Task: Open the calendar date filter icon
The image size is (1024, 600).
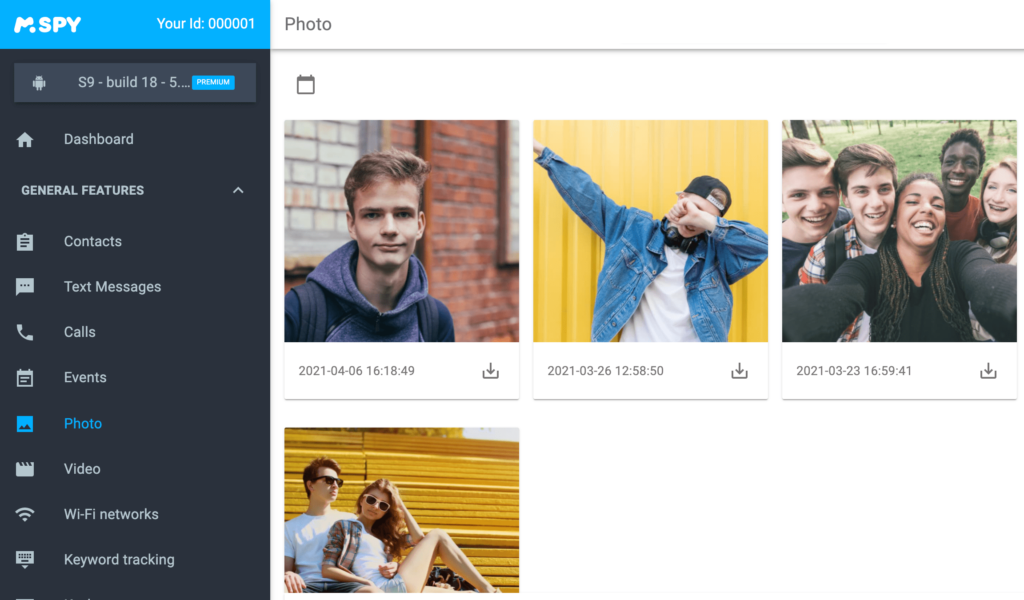Action: point(306,84)
